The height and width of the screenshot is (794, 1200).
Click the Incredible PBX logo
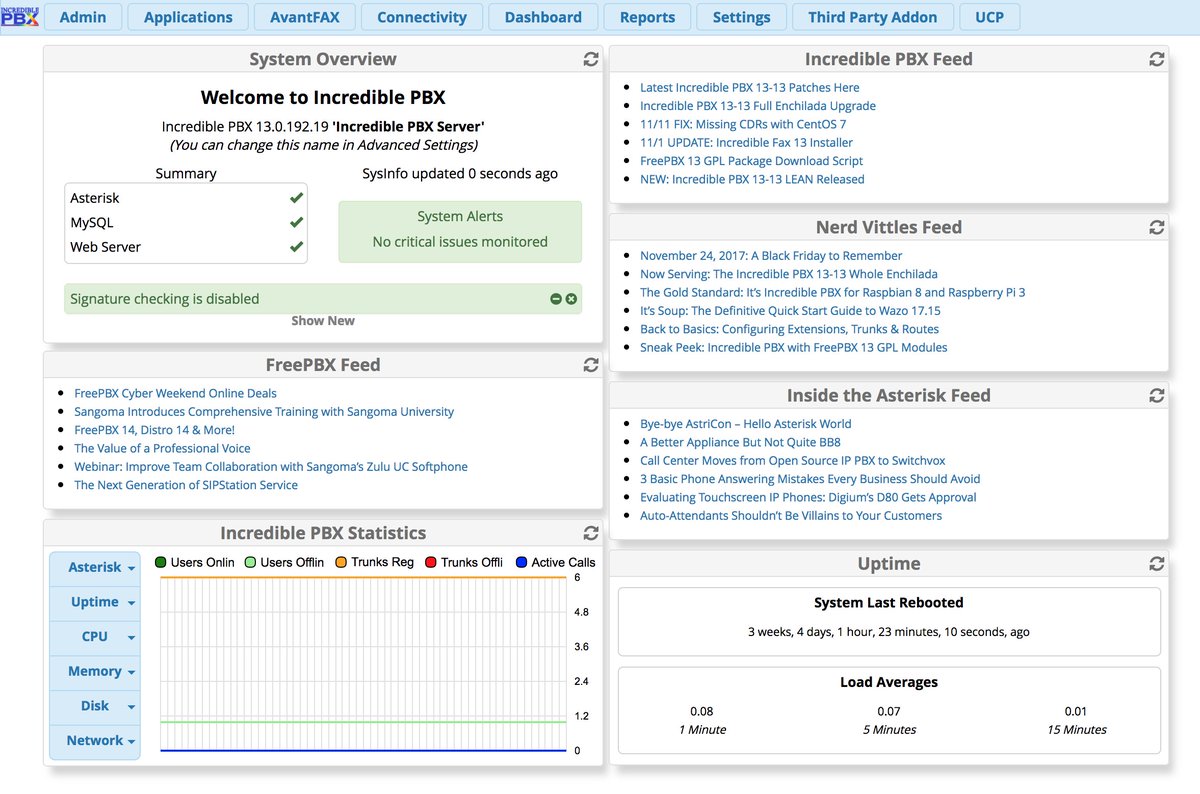pos(20,16)
